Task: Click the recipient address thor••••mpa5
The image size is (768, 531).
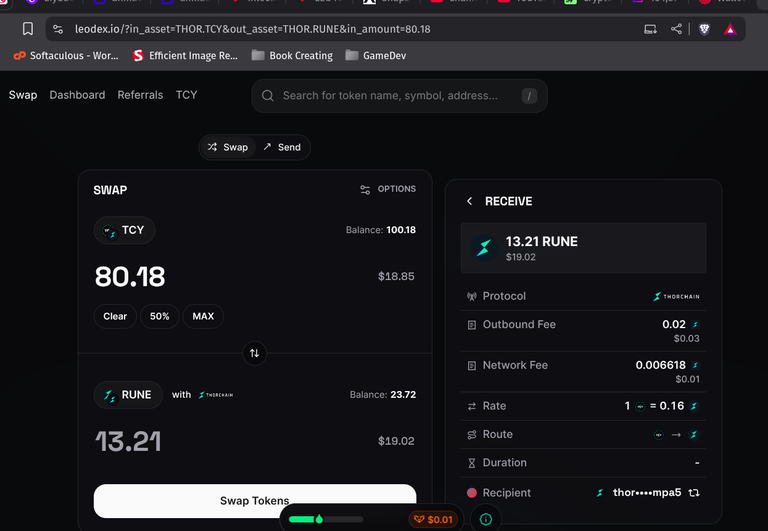Action: coord(647,493)
